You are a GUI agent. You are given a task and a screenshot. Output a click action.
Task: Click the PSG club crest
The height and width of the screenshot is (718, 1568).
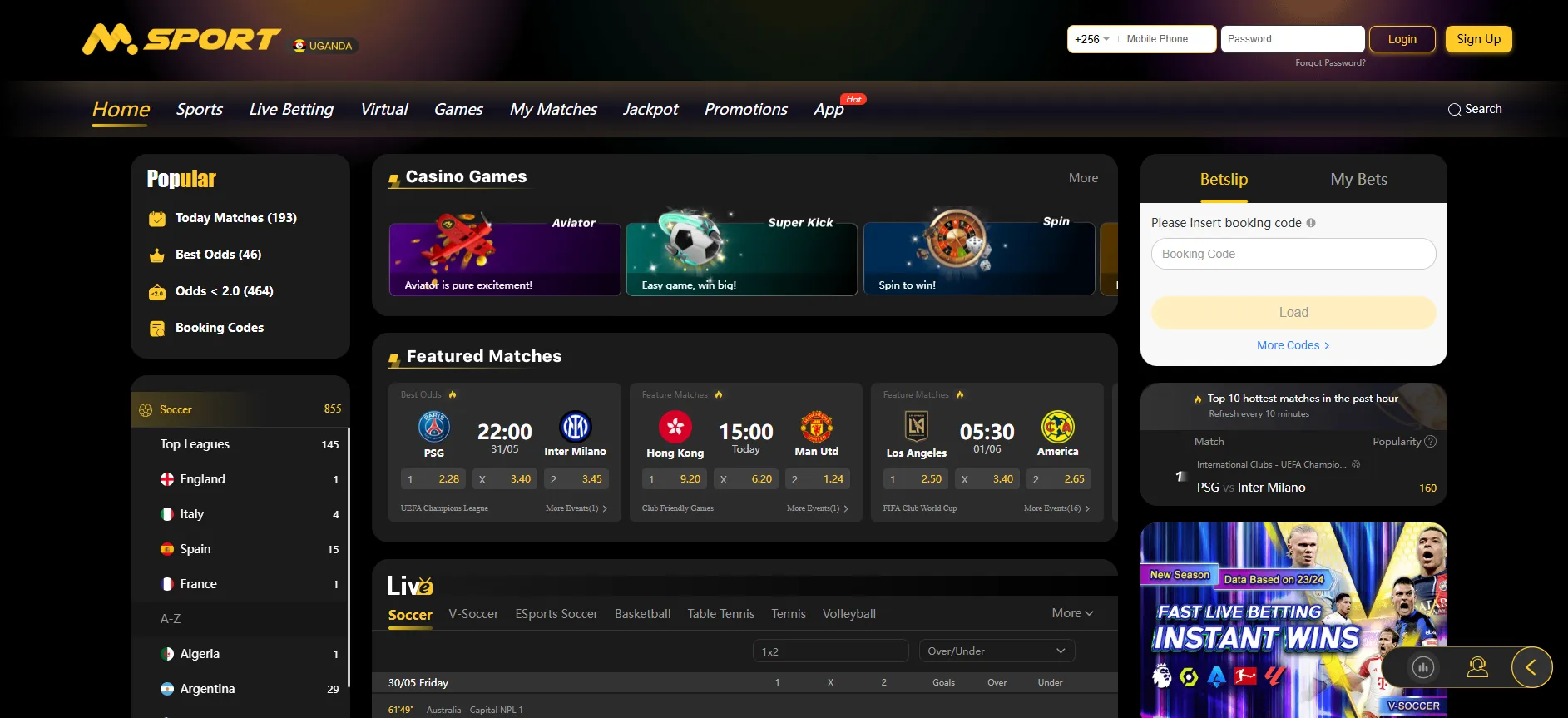434,427
